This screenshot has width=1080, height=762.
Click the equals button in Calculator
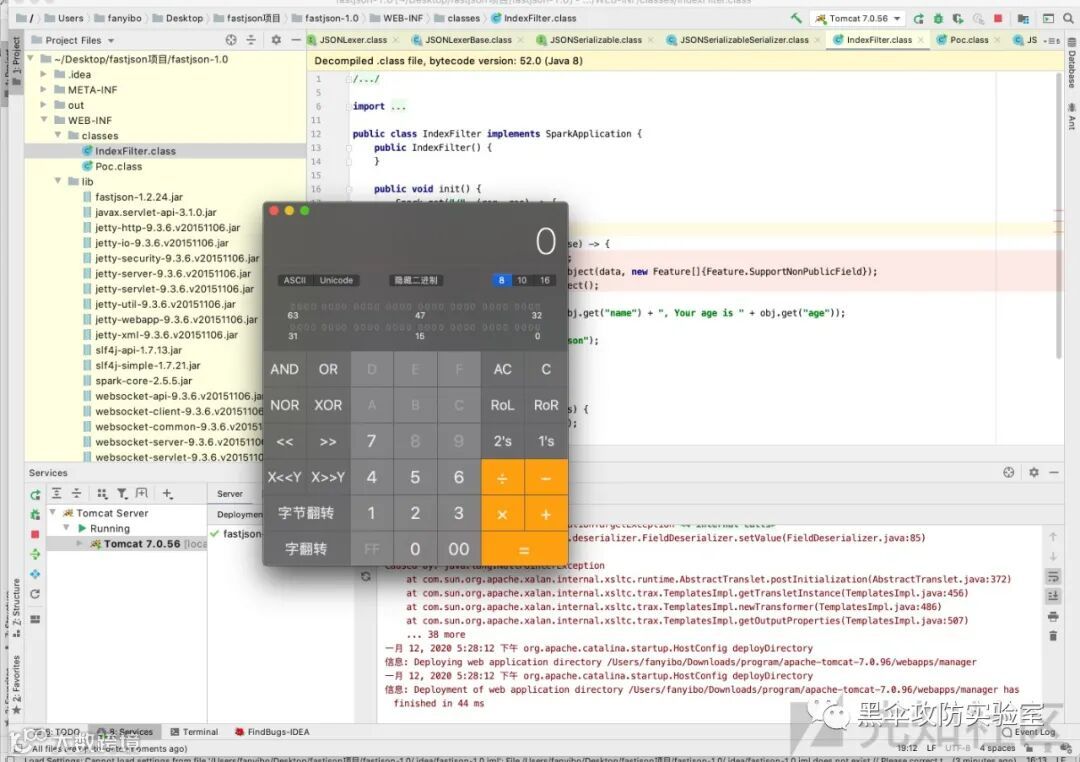[x=524, y=550]
